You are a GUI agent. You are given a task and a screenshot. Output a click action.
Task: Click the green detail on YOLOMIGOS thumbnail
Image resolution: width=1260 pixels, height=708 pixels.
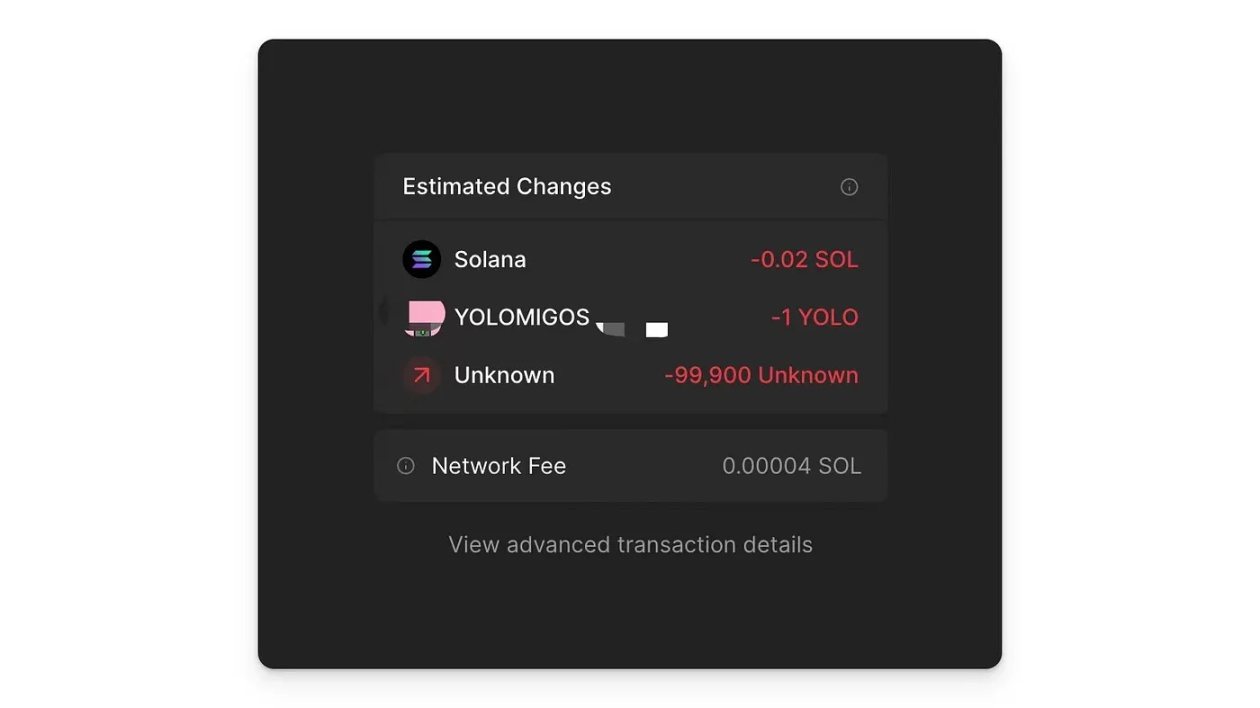click(x=422, y=332)
